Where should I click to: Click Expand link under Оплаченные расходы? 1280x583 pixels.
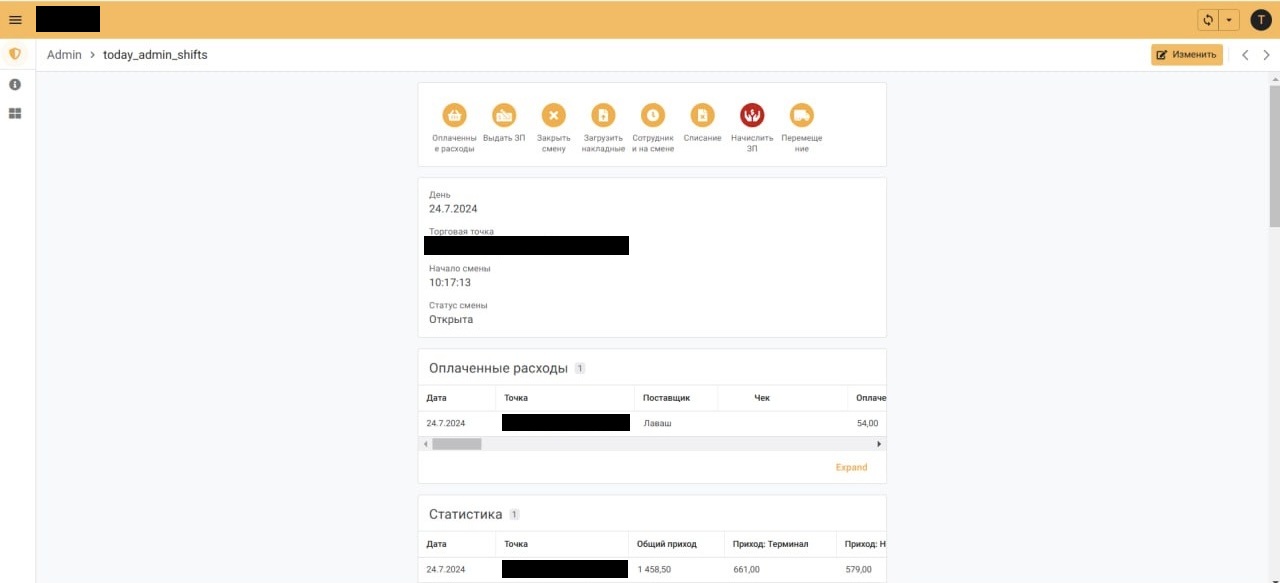tap(851, 467)
